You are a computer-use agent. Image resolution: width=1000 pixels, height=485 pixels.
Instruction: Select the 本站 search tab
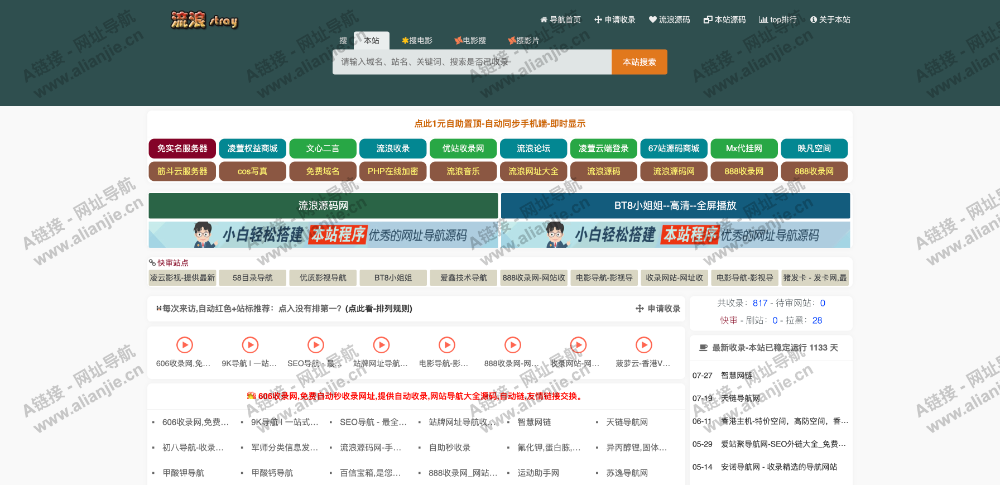click(371, 40)
